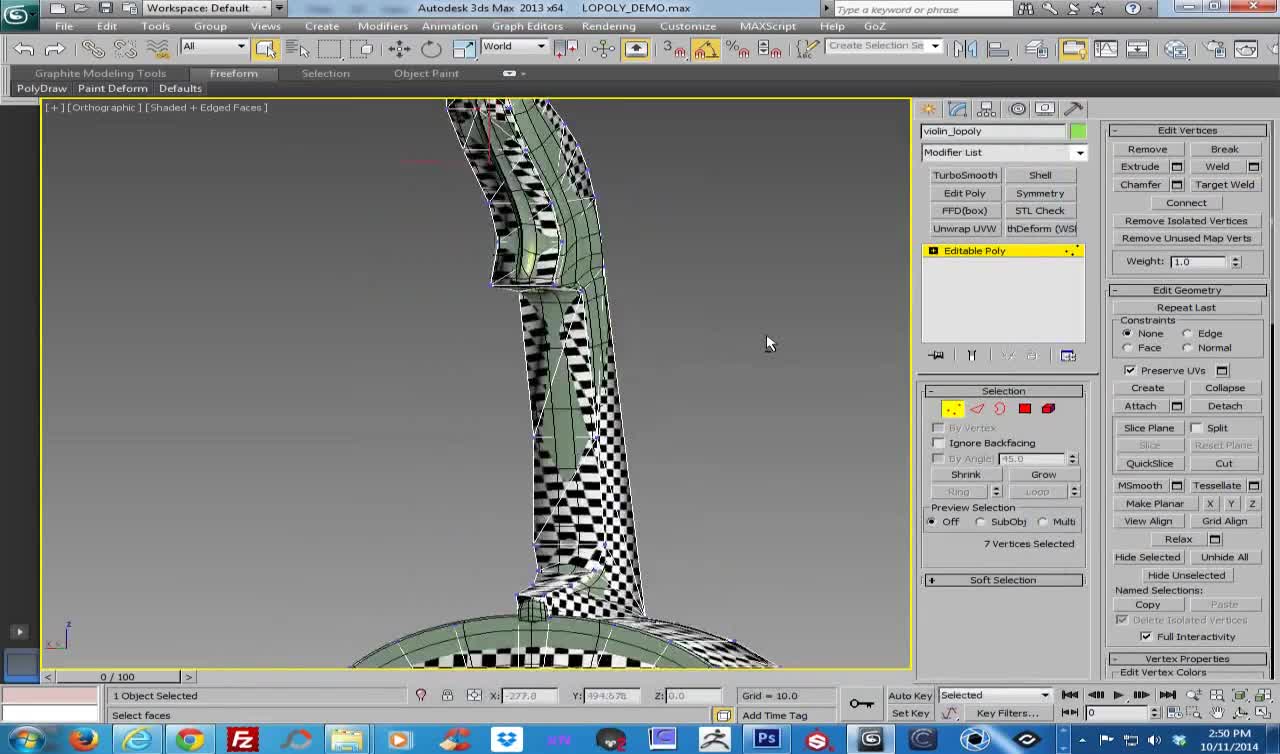Toggle the Full Interactivity checkbox
This screenshot has width=1280, height=754.
coord(1146,637)
